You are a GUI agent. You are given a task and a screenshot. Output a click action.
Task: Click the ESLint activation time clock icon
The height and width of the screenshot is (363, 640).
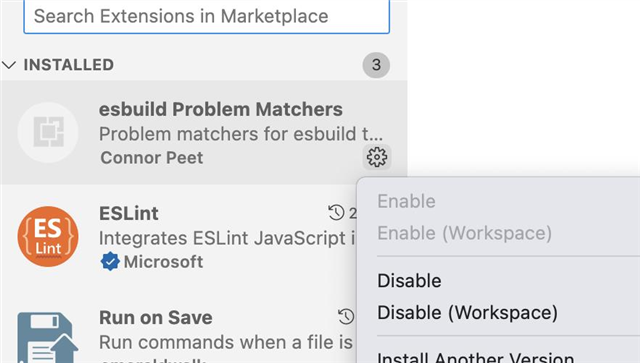336,213
